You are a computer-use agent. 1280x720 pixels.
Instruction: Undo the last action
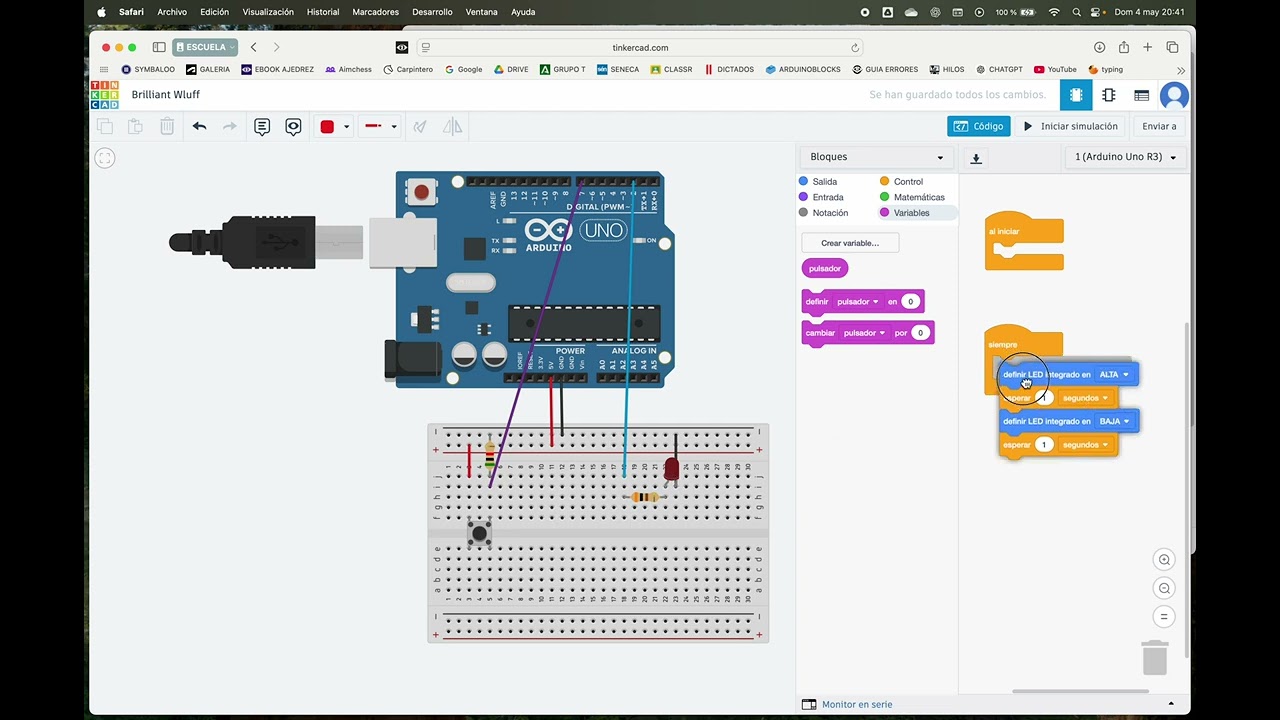199,126
